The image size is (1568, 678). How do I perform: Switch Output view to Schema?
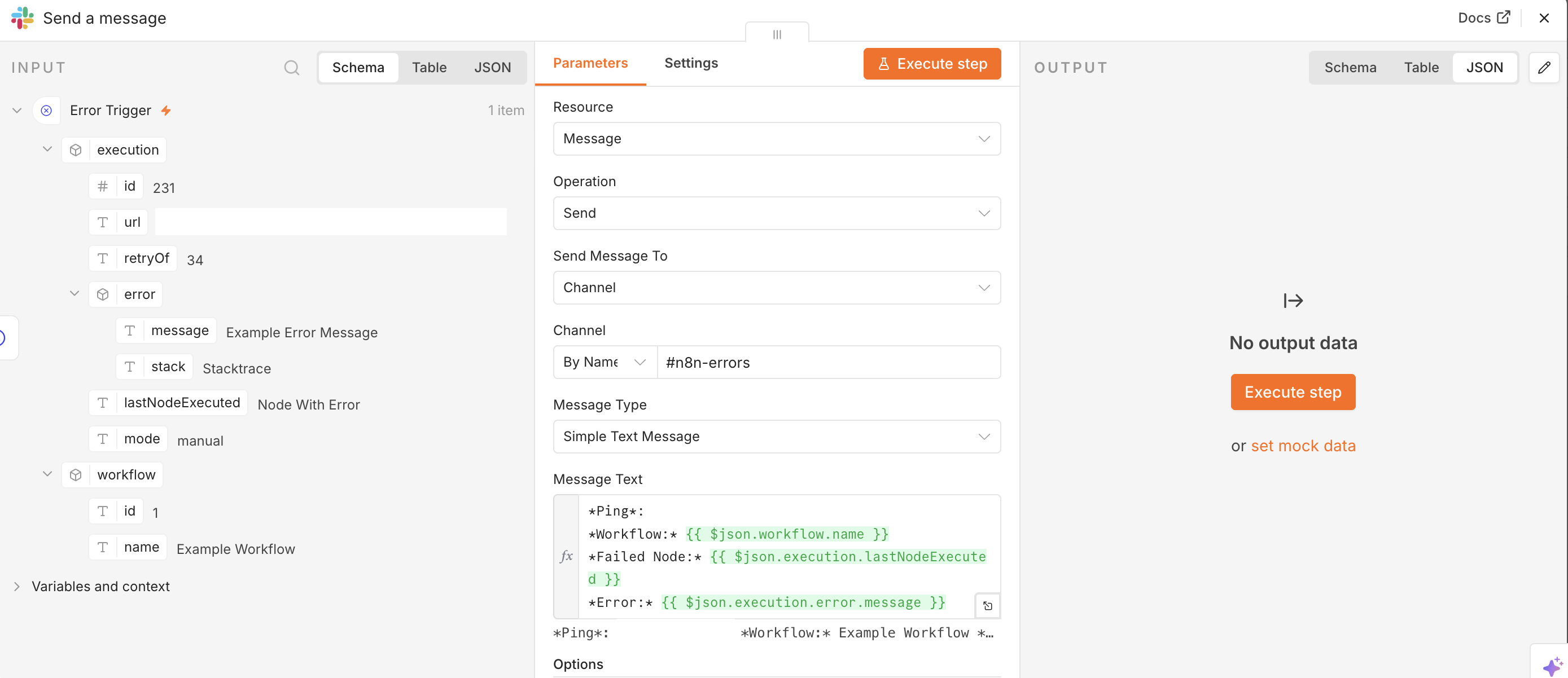(x=1350, y=68)
